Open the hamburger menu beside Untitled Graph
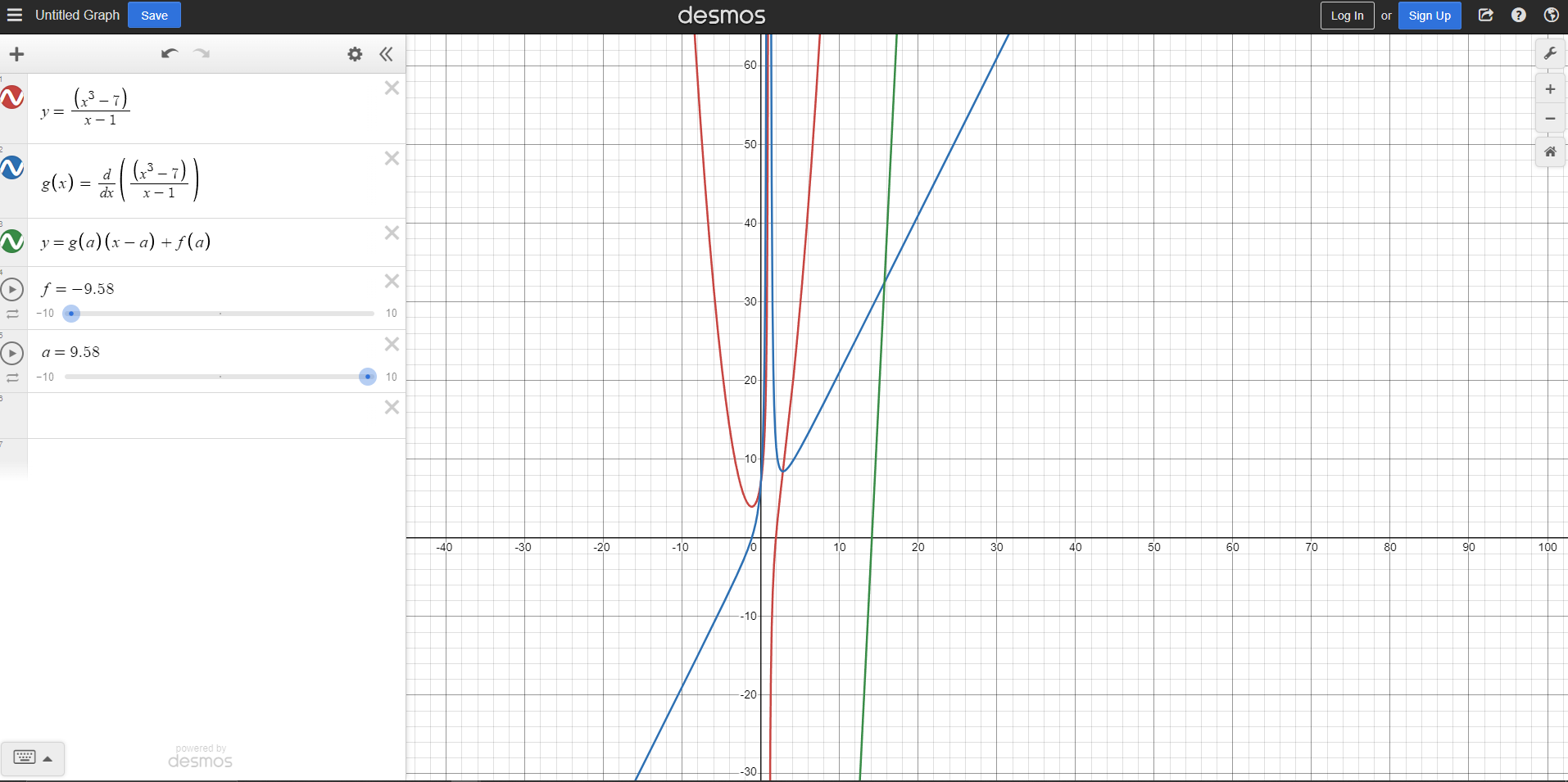 [x=15, y=16]
